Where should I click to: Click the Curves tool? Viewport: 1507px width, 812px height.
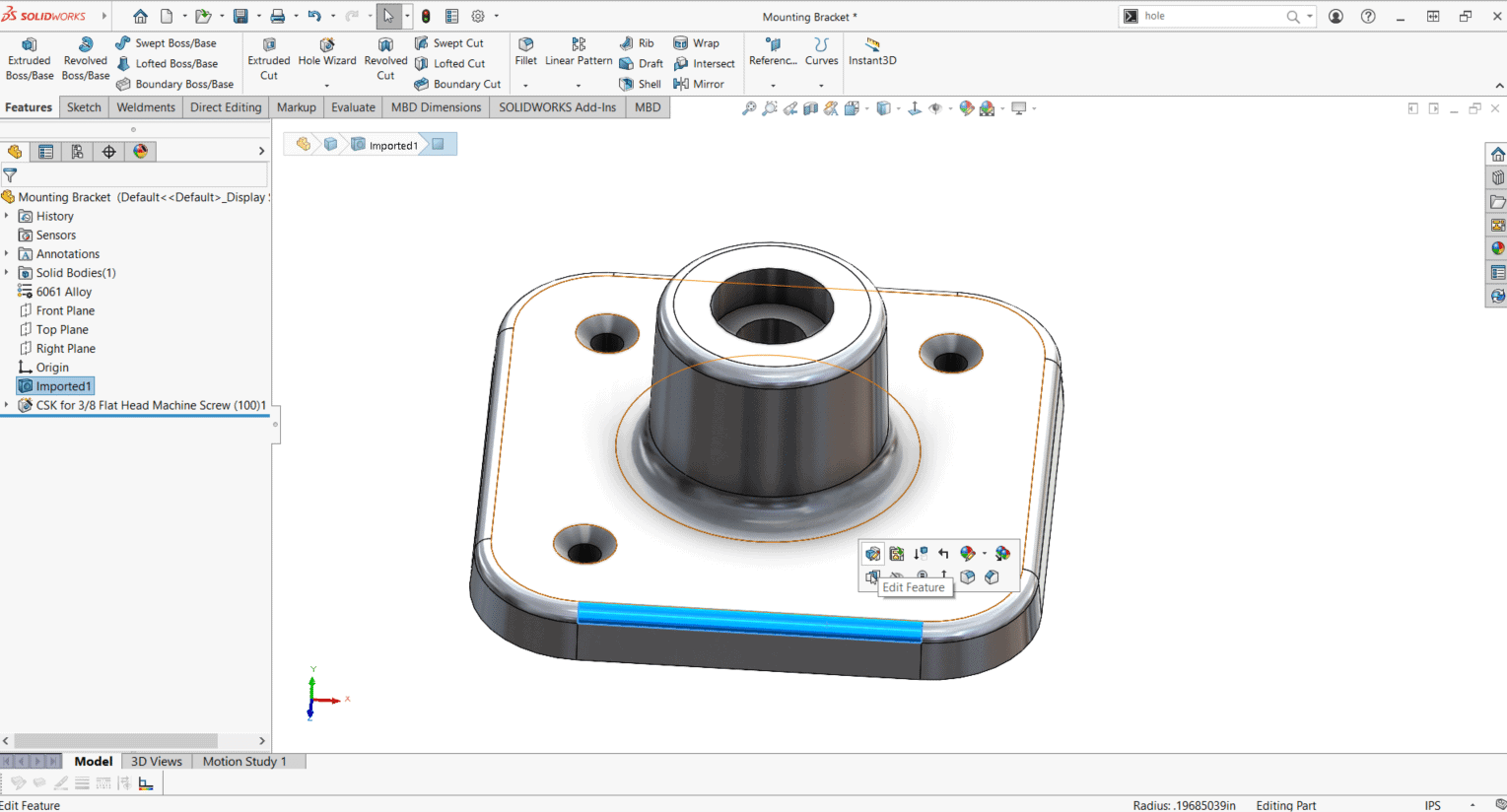click(821, 53)
